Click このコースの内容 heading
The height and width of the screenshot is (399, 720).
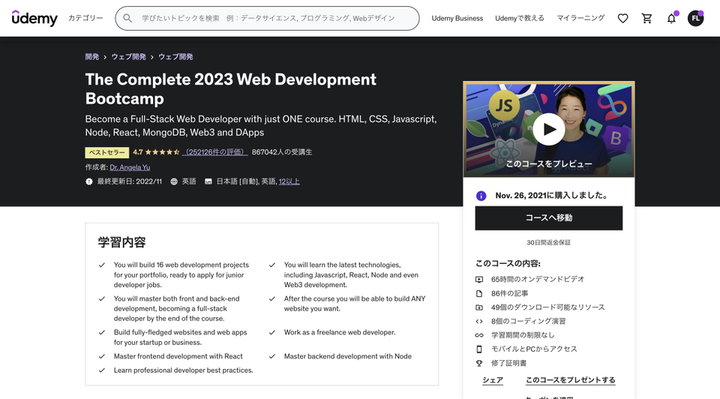[x=508, y=264]
